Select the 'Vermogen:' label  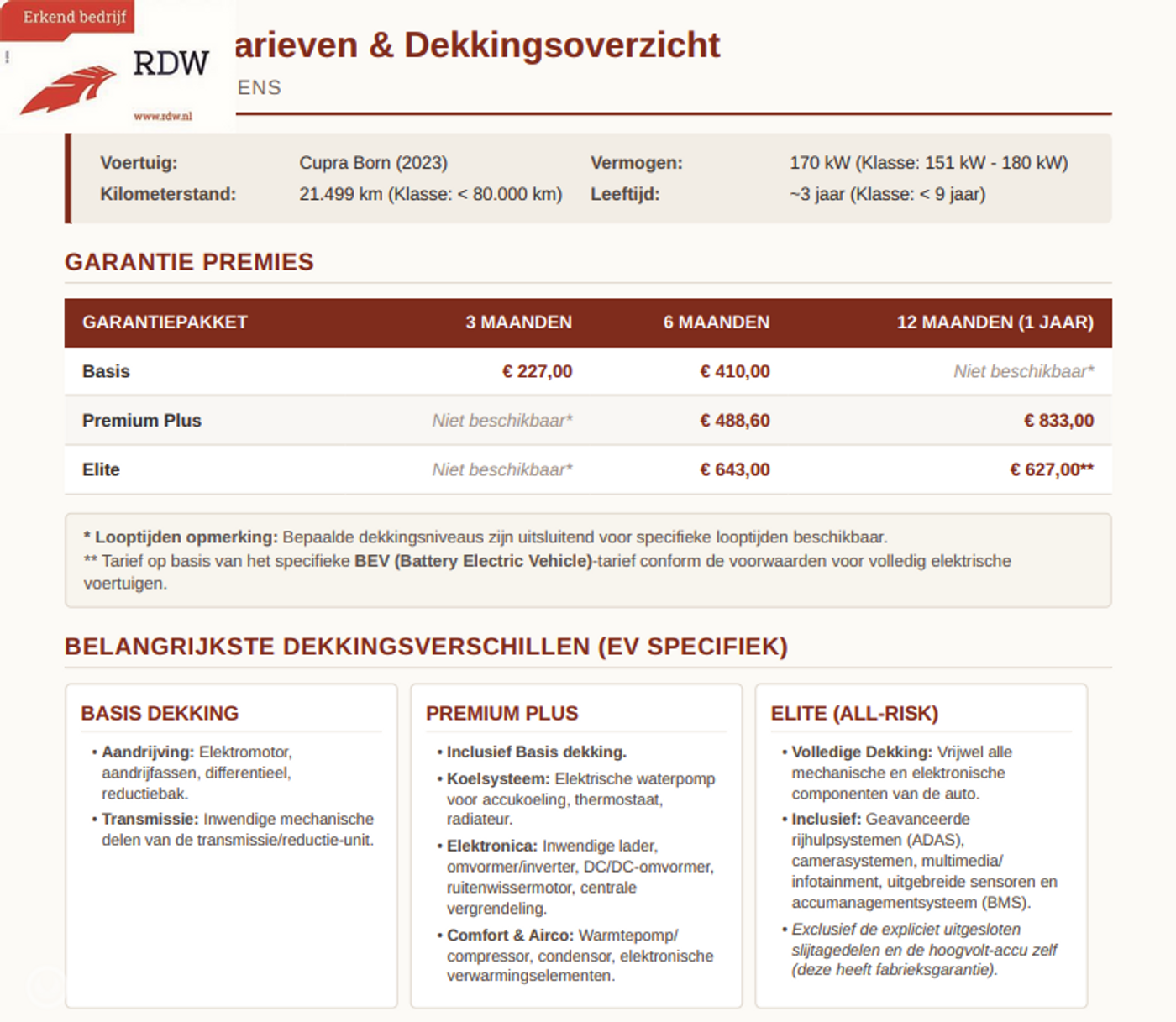click(636, 163)
